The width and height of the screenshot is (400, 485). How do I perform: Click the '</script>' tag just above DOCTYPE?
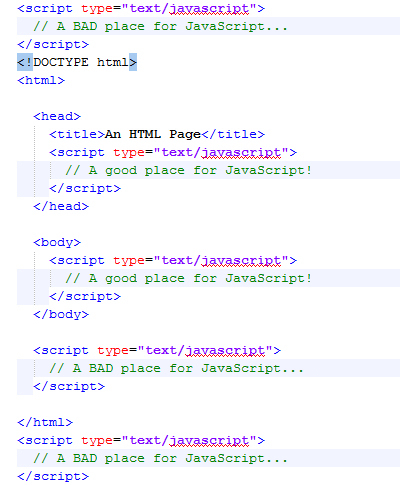pos(53,44)
